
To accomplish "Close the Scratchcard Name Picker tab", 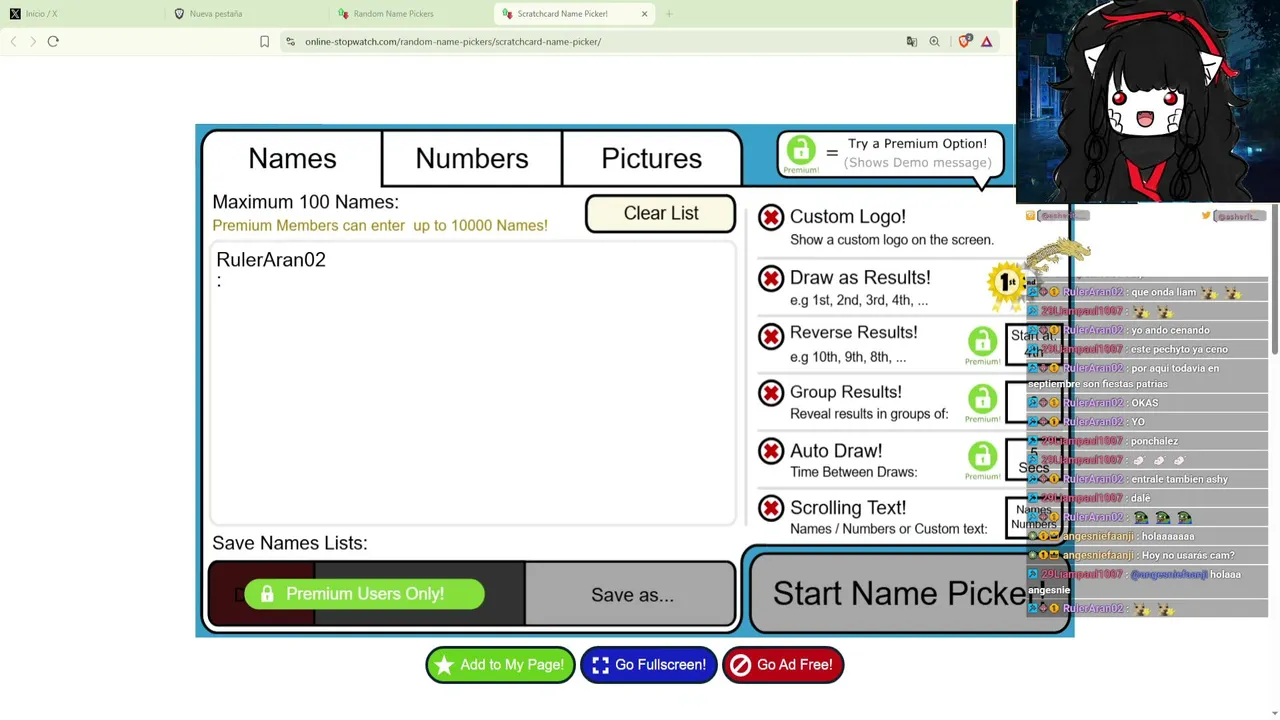I will click(x=644, y=14).
